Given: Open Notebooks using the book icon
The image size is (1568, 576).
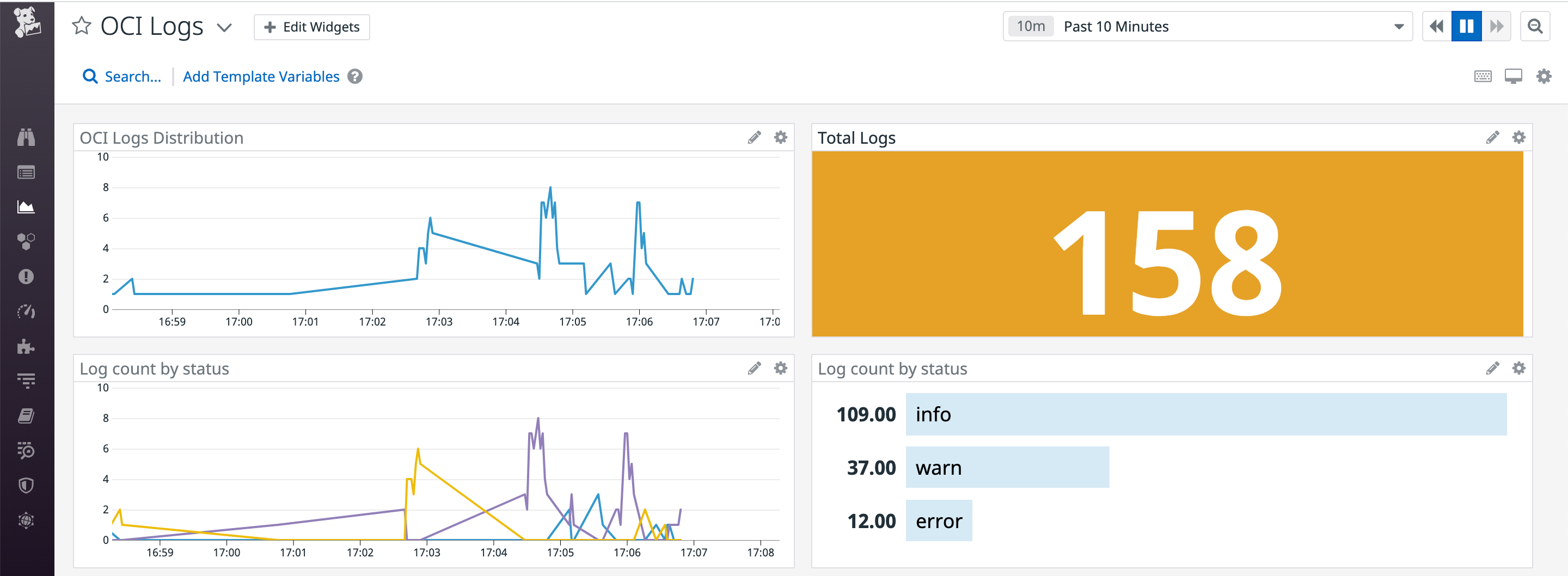Looking at the screenshot, I should click(27, 415).
